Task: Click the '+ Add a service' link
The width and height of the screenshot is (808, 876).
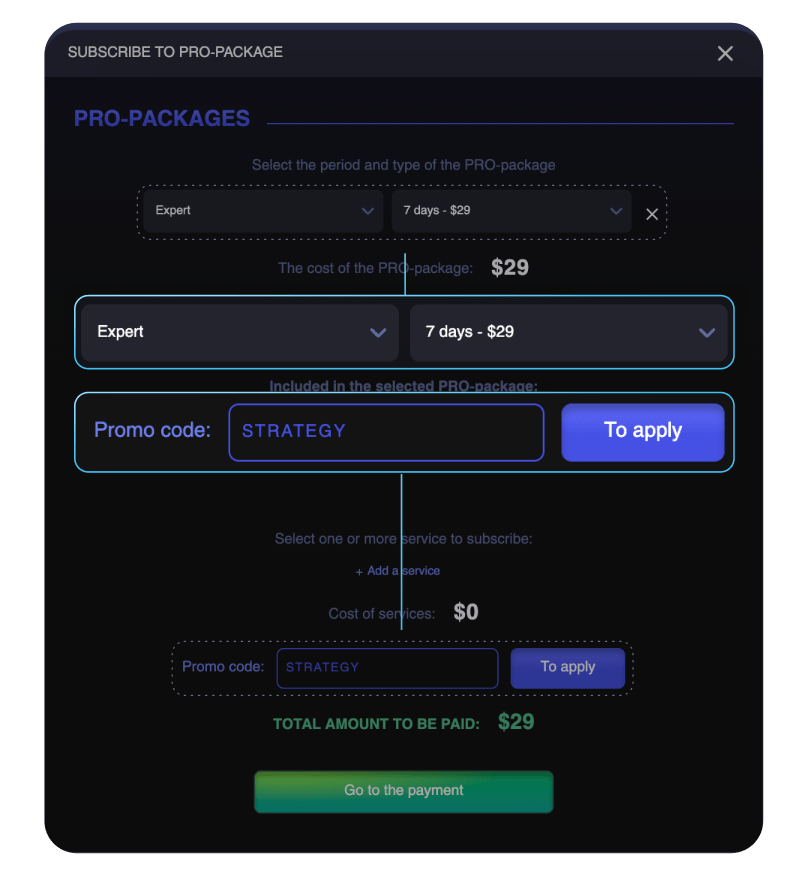Action: coord(398,571)
